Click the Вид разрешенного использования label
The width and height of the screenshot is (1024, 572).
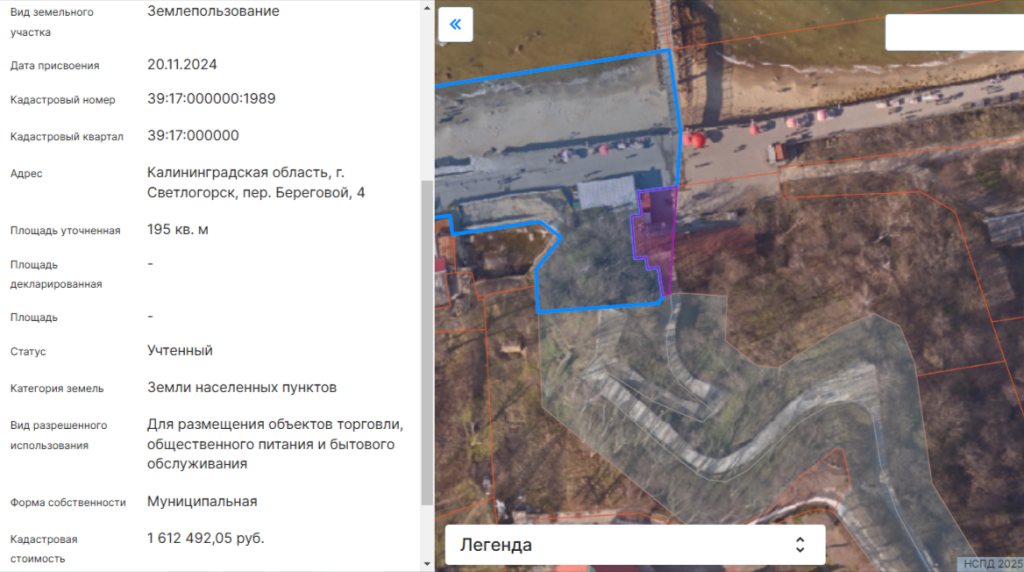pos(59,435)
